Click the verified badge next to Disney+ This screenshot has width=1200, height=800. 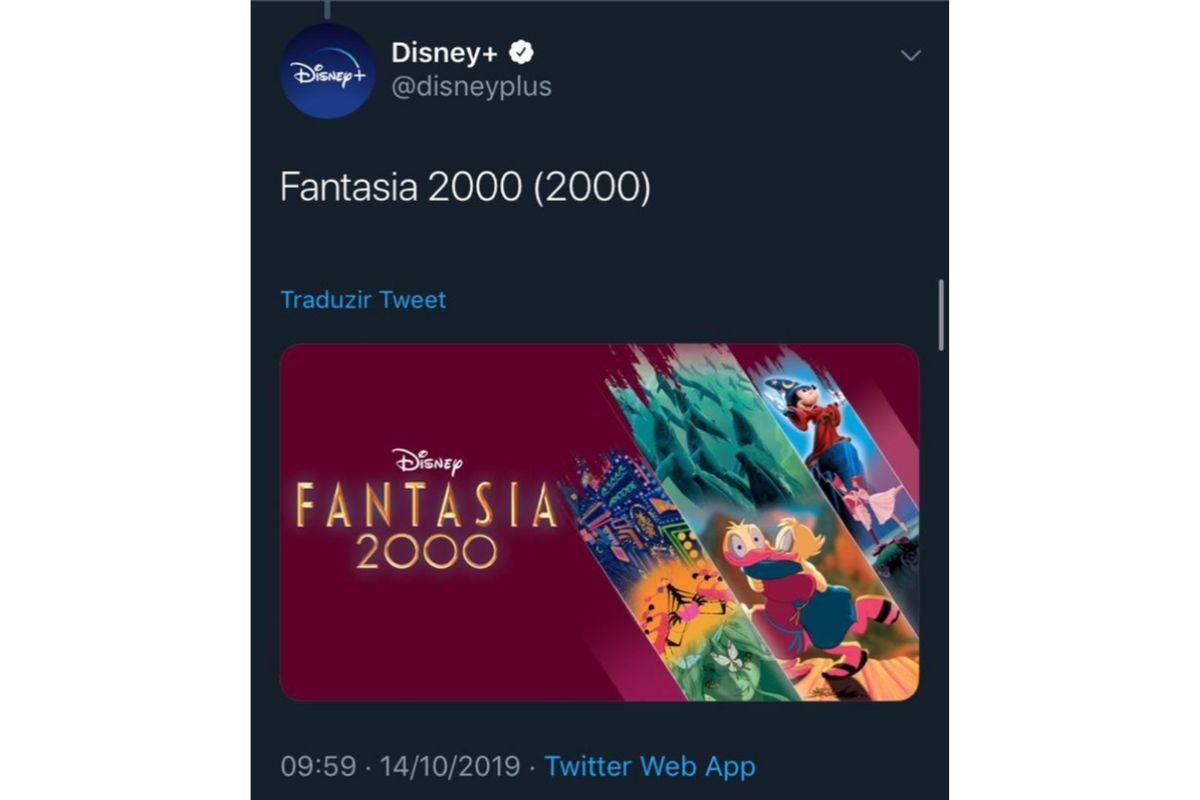[522, 53]
